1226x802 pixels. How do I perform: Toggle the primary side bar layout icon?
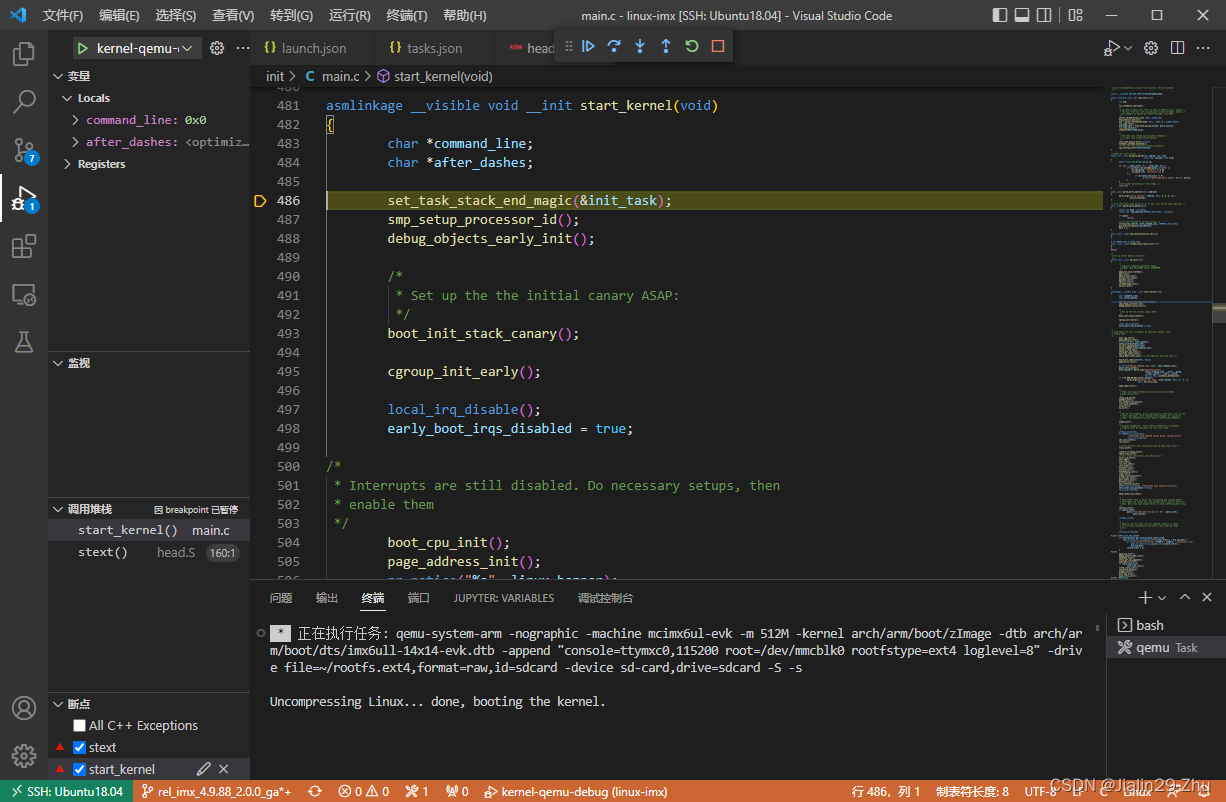pyautogui.click(x=1001, y=15)
